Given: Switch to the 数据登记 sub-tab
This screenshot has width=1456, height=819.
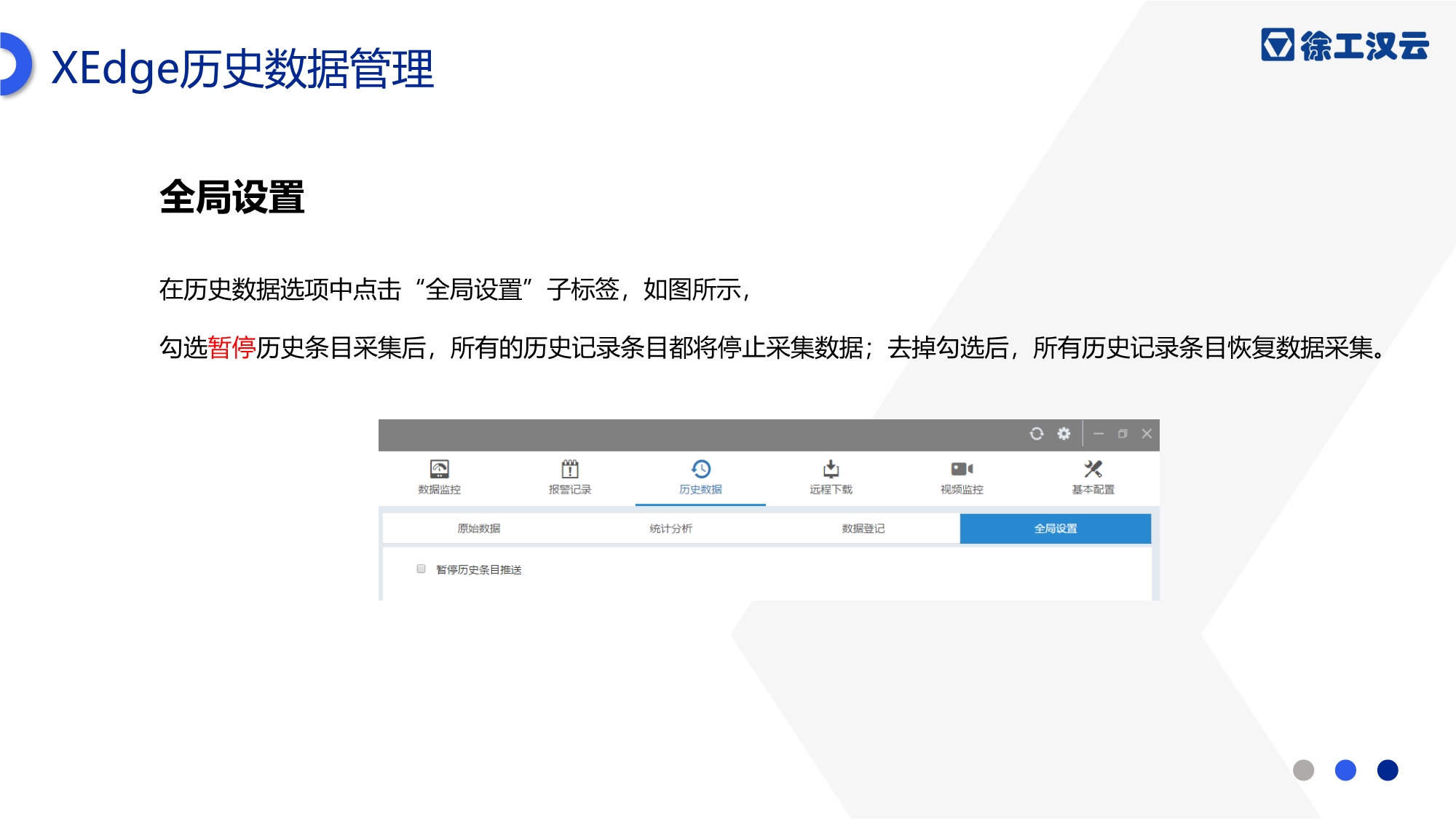Looking at the screenshot, I should click(x=863, y=529).
